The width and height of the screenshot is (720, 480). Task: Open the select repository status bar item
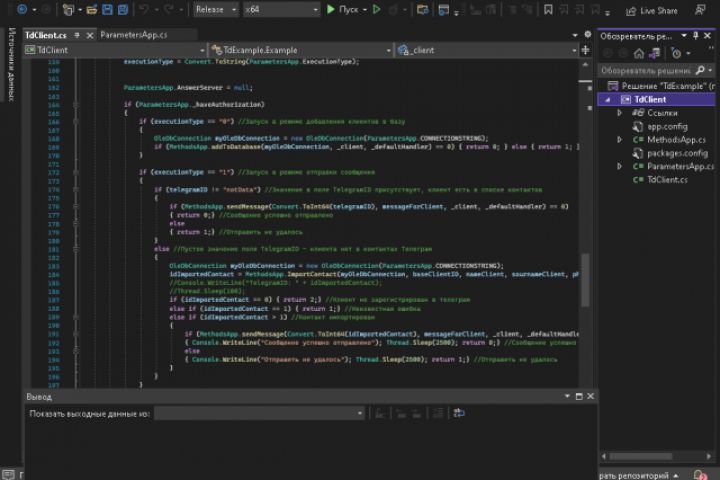pyautogui.click(x=639, y=475)
